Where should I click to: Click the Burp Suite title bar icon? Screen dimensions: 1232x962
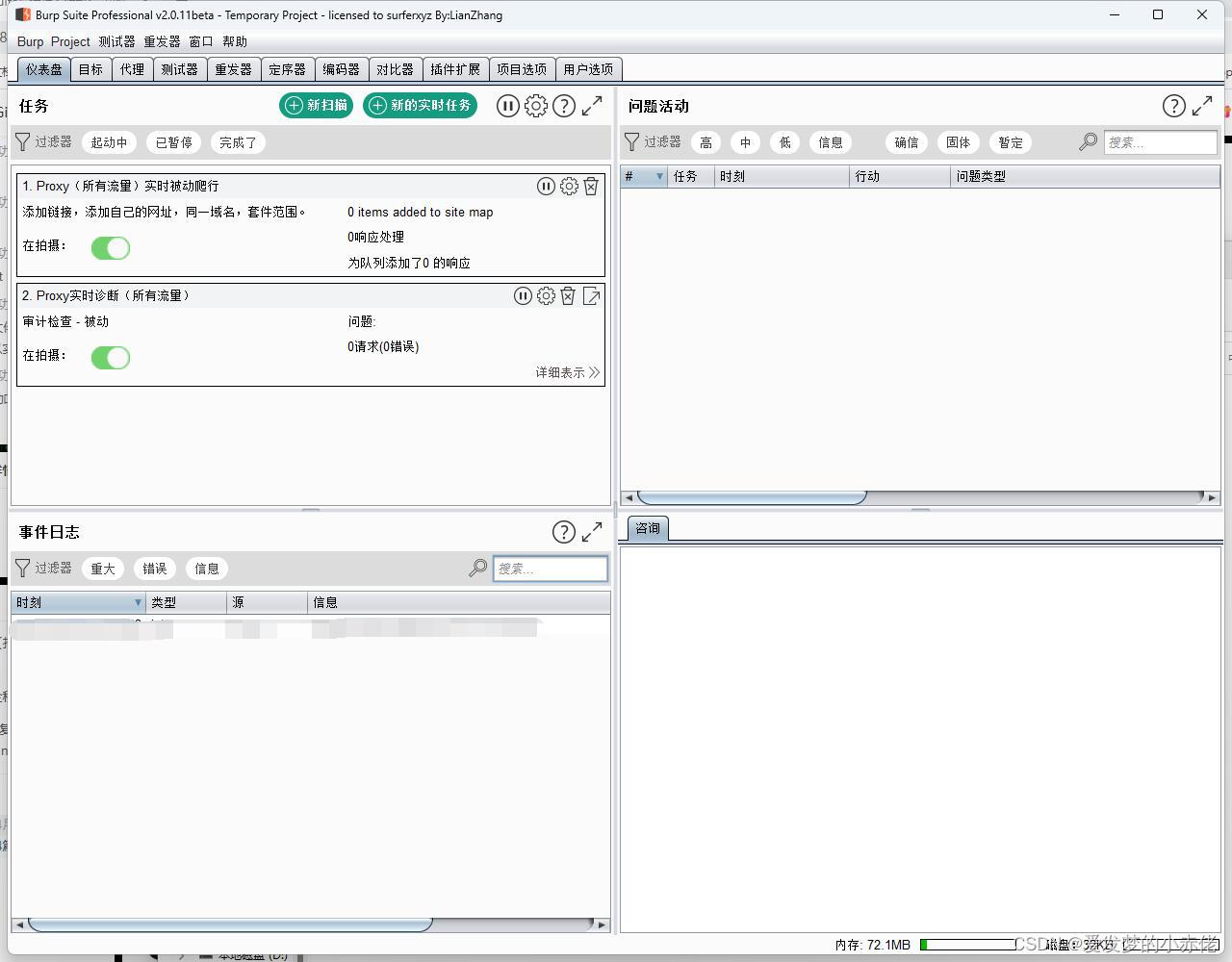click(23, 14)
